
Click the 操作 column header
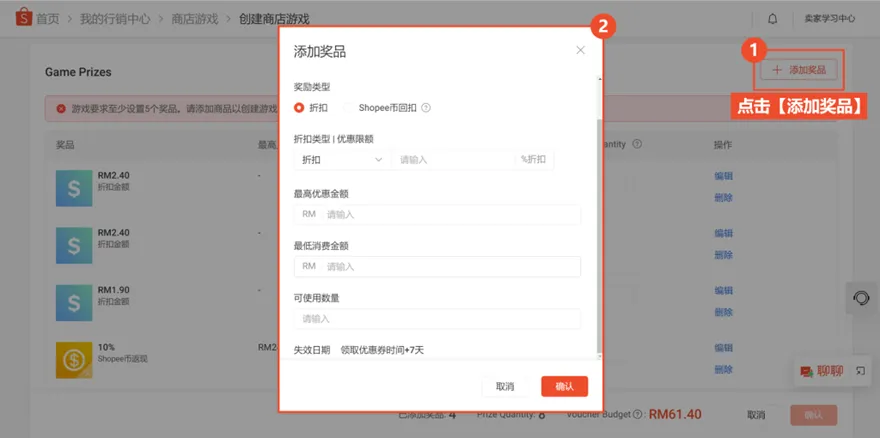tap(723, 145)
